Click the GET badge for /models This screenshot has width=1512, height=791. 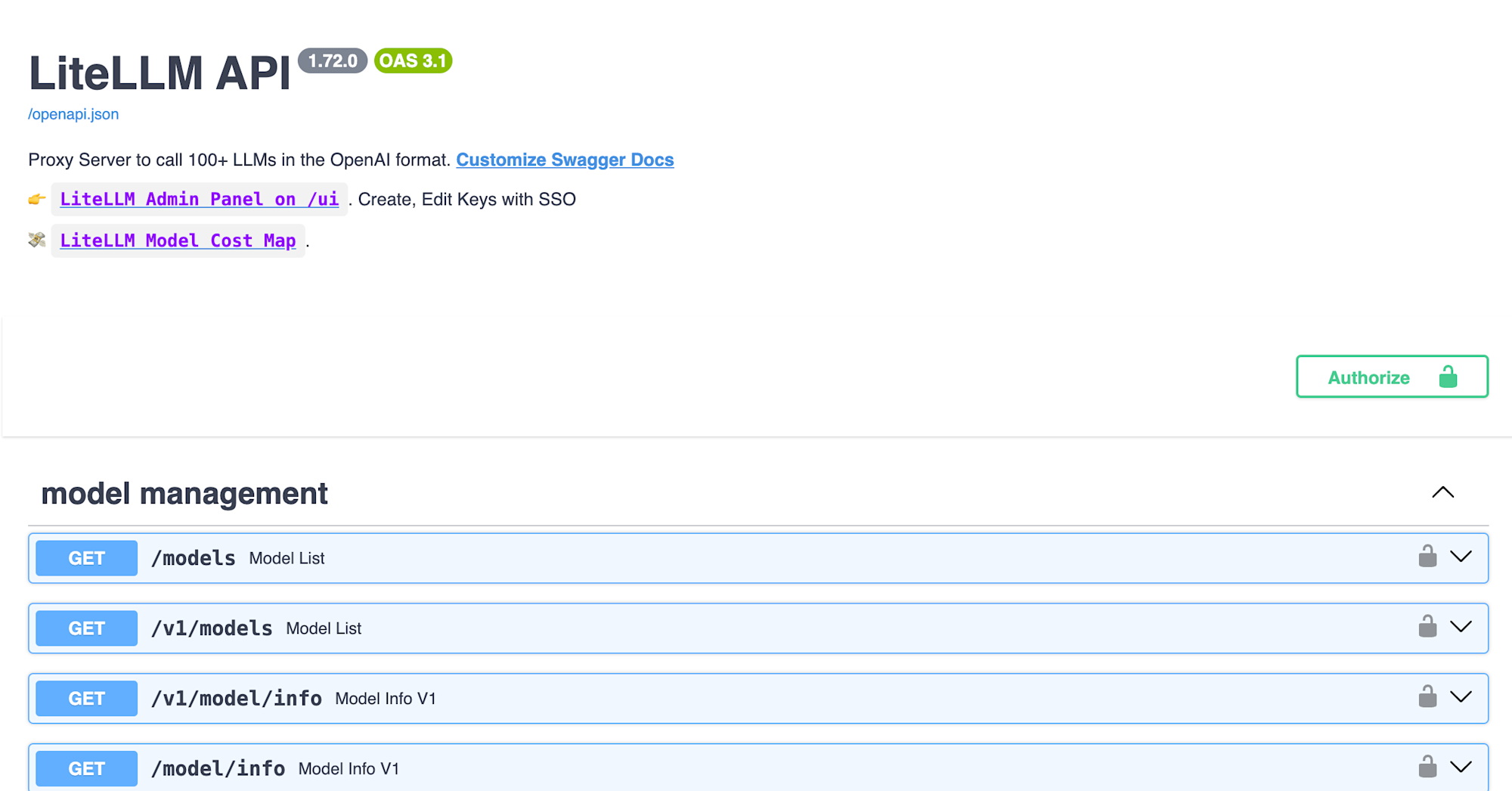click(87, 558)
